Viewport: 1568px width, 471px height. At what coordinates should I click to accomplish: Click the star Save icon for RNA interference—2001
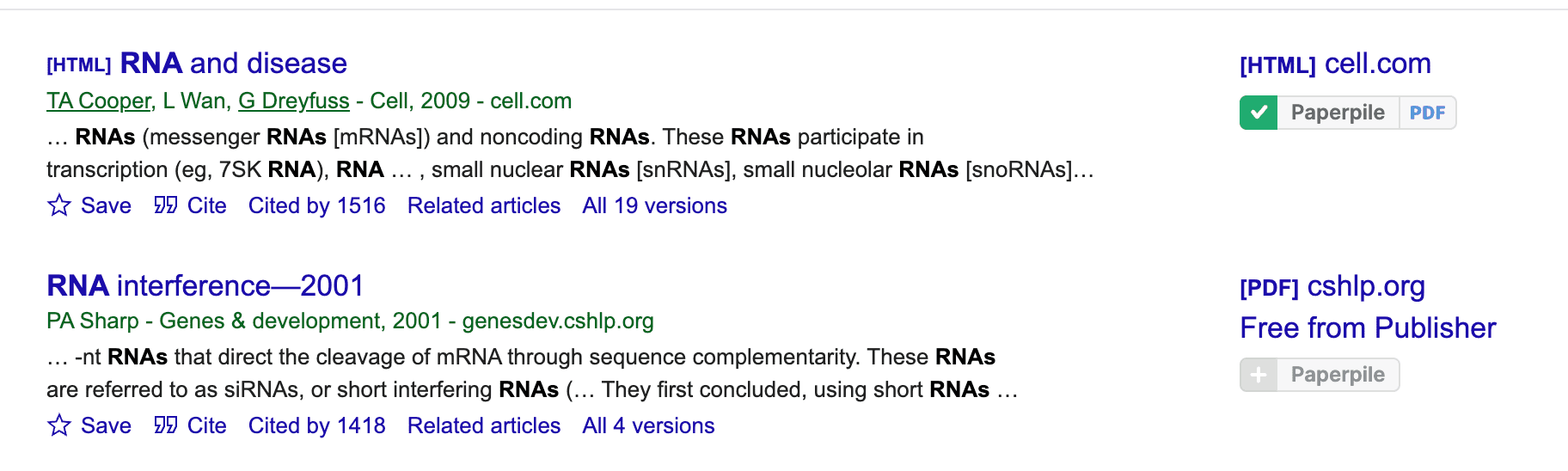click(x=59, y=425)
